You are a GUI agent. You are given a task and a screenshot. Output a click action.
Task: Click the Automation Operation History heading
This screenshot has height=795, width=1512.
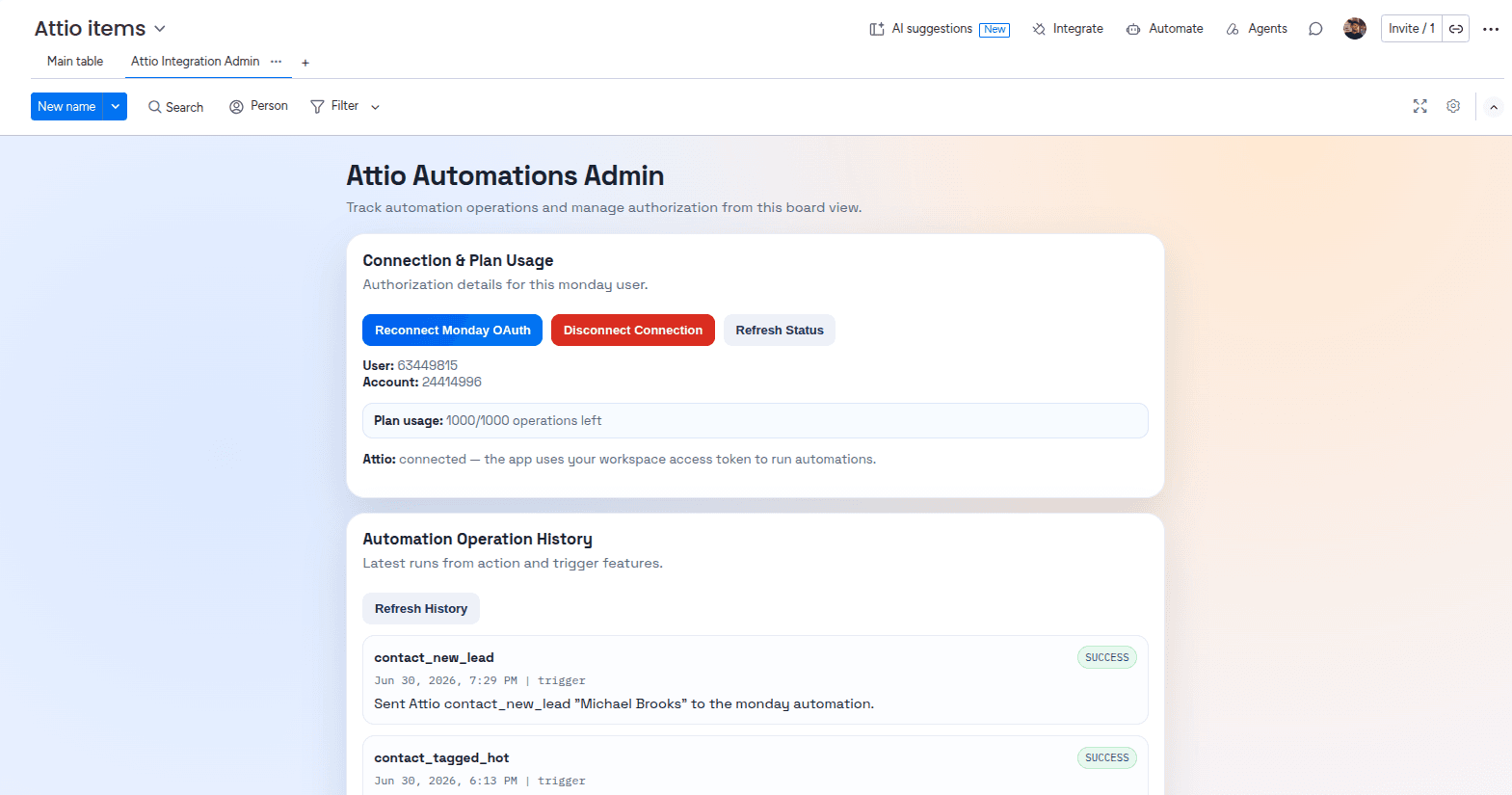(477, 539)
